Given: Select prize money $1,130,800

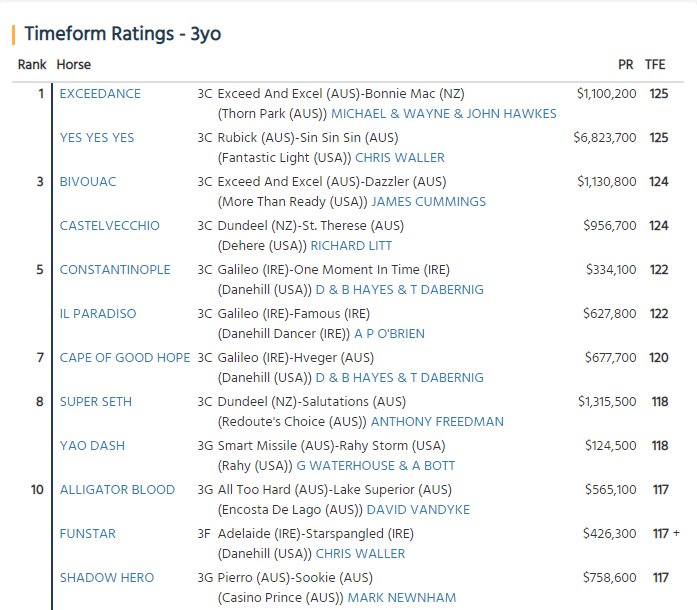Looking at the screenshot, I should point(607,182).
